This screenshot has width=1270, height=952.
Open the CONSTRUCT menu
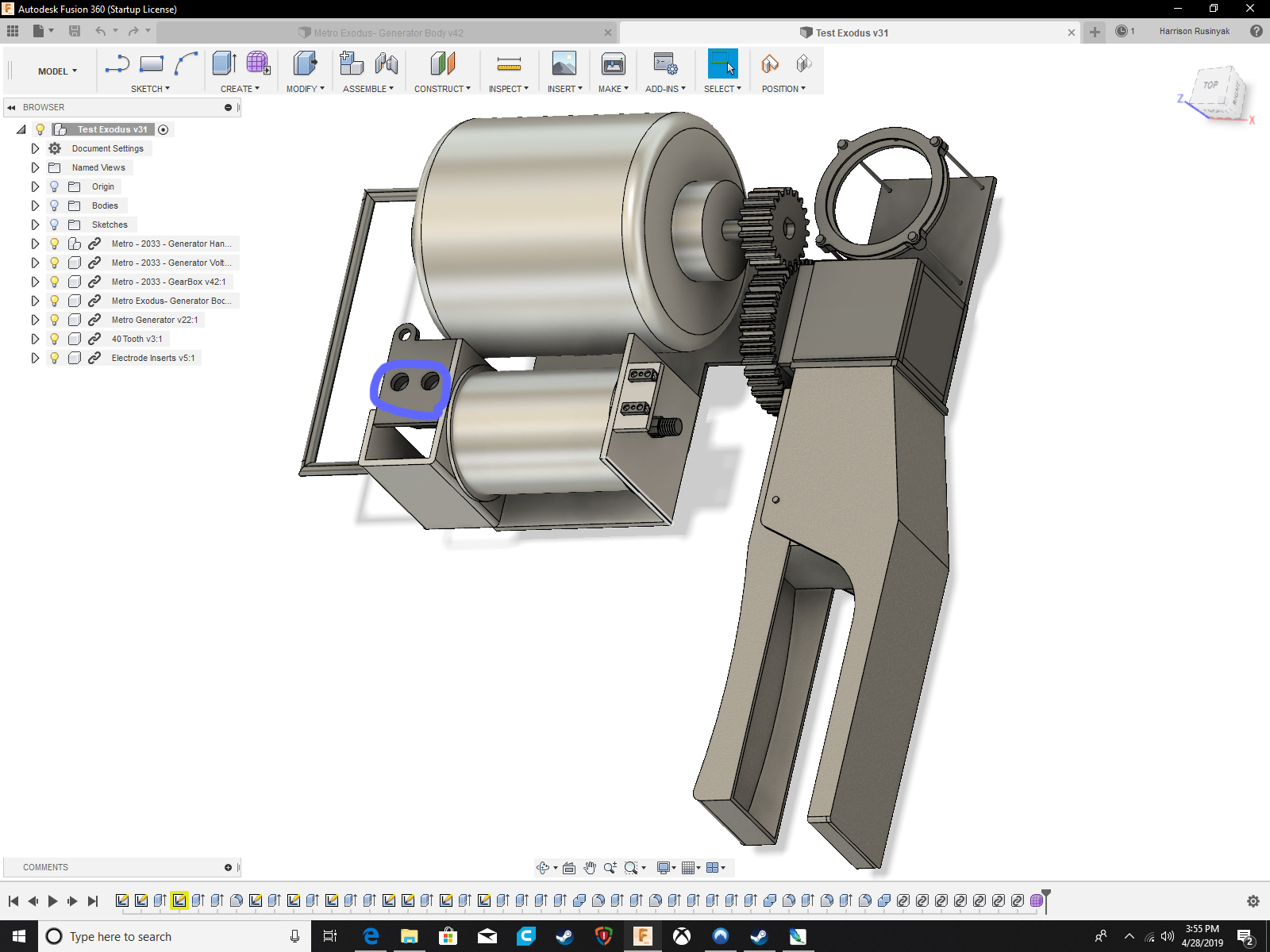pyautogui.click(x=442, y=89)
